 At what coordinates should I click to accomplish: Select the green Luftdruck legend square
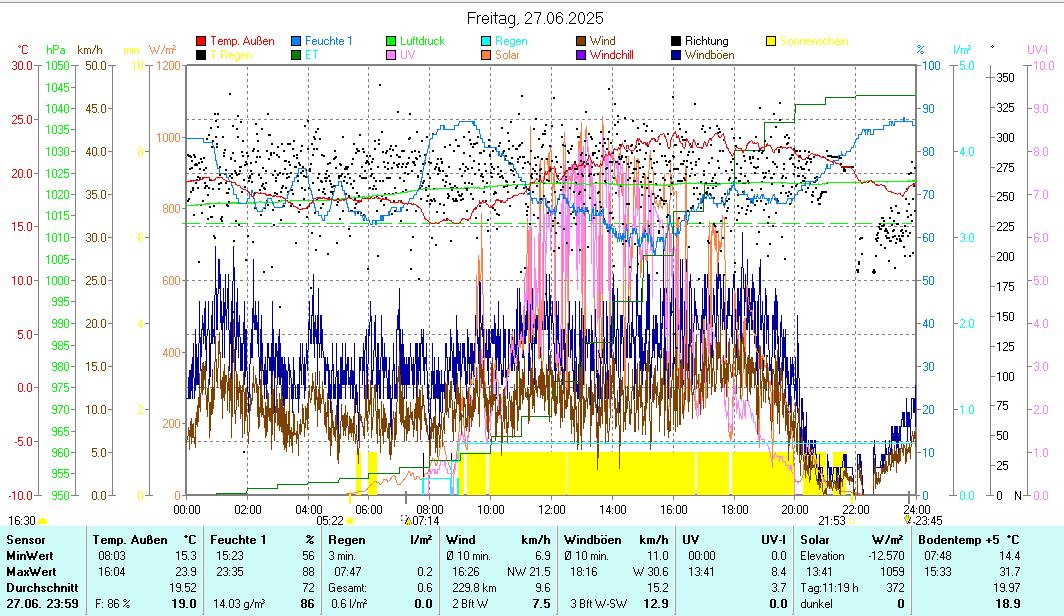pyautogui.click(x=392, y=41)
